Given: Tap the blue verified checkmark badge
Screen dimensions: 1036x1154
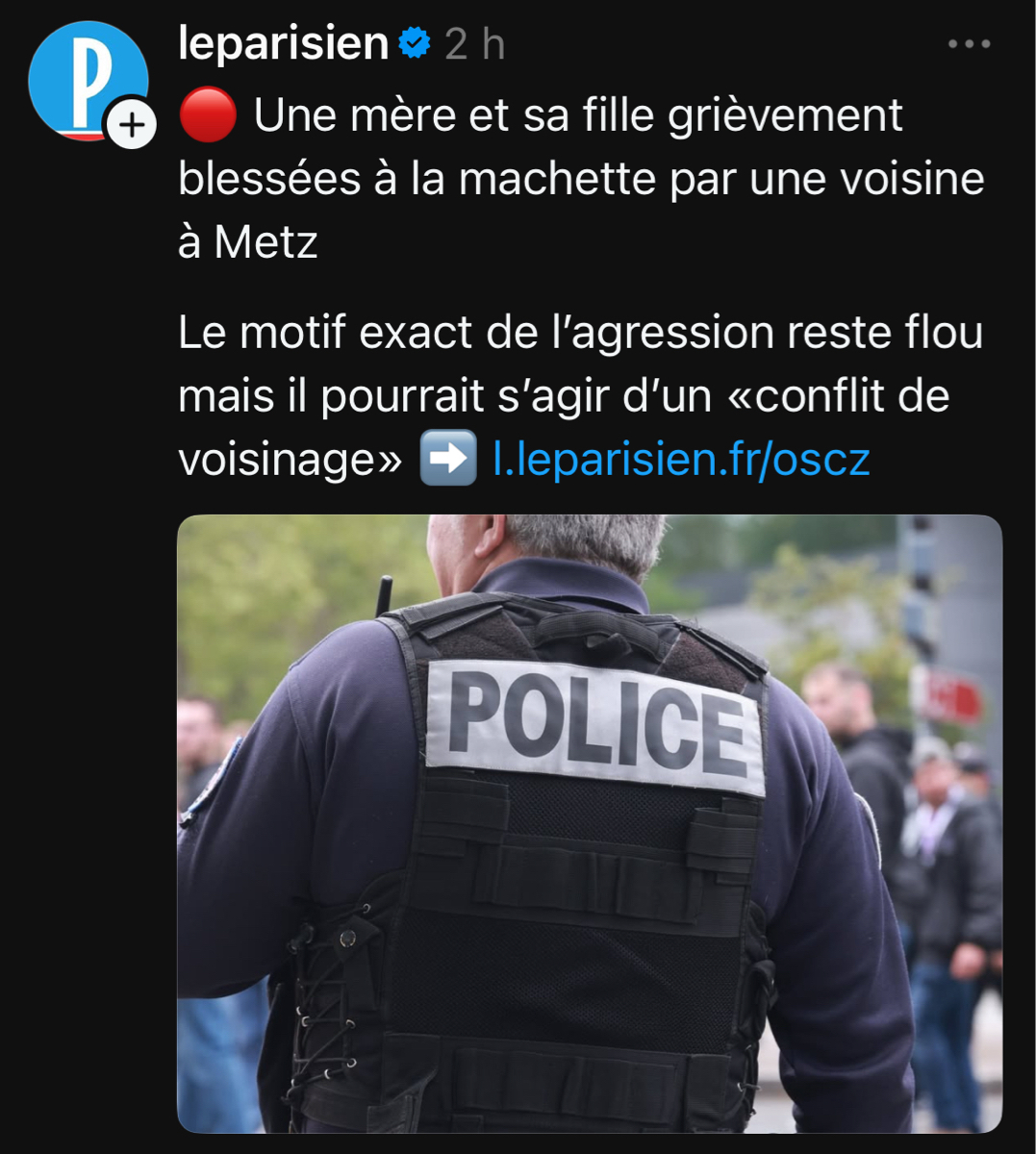Looking at the screenshot, I should tap(415, 43).
